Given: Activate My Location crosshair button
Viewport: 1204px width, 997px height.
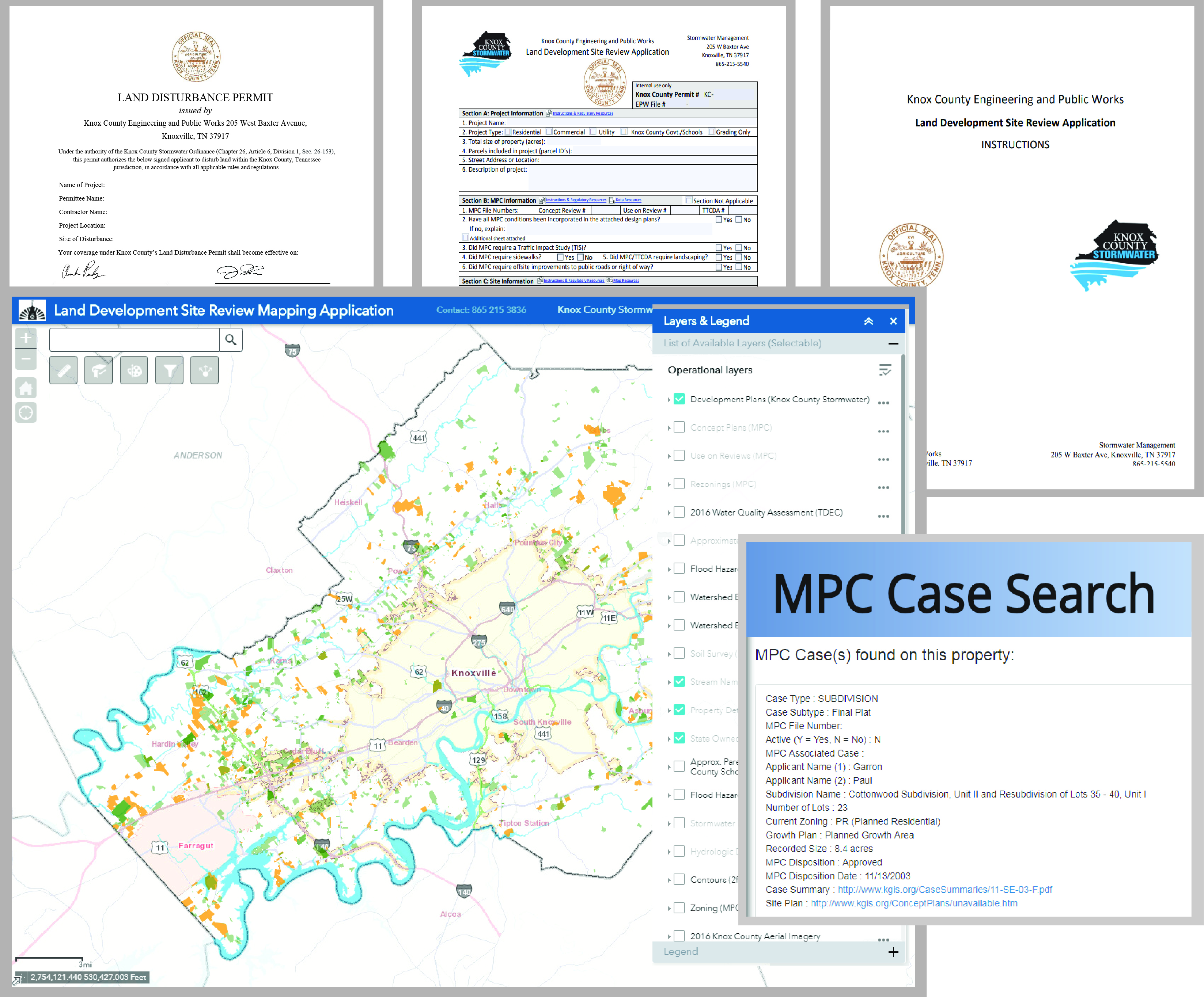Looking at the screenshot, I should pyautogui.click(x=26, y=412).
